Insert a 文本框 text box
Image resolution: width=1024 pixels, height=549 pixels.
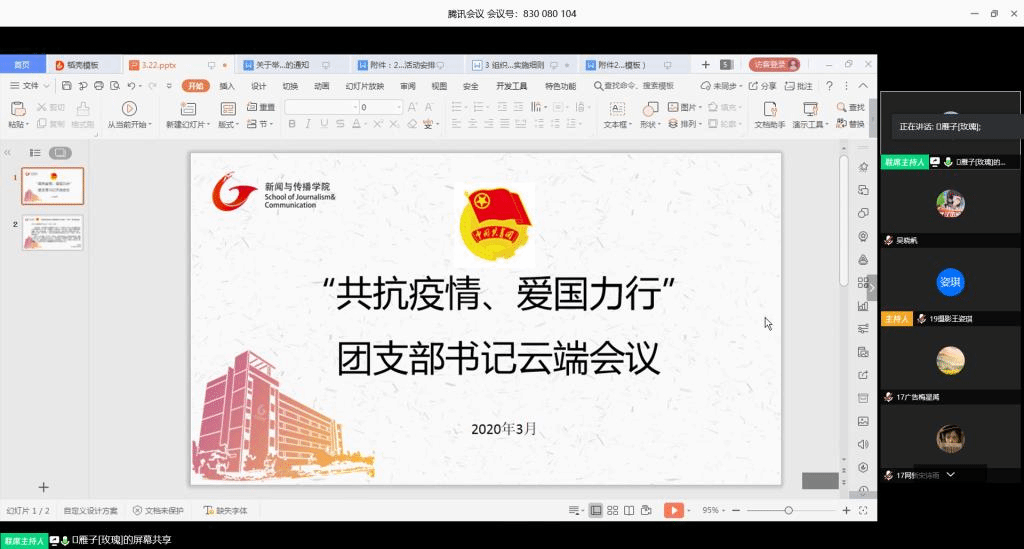click(x=617, y=108)
